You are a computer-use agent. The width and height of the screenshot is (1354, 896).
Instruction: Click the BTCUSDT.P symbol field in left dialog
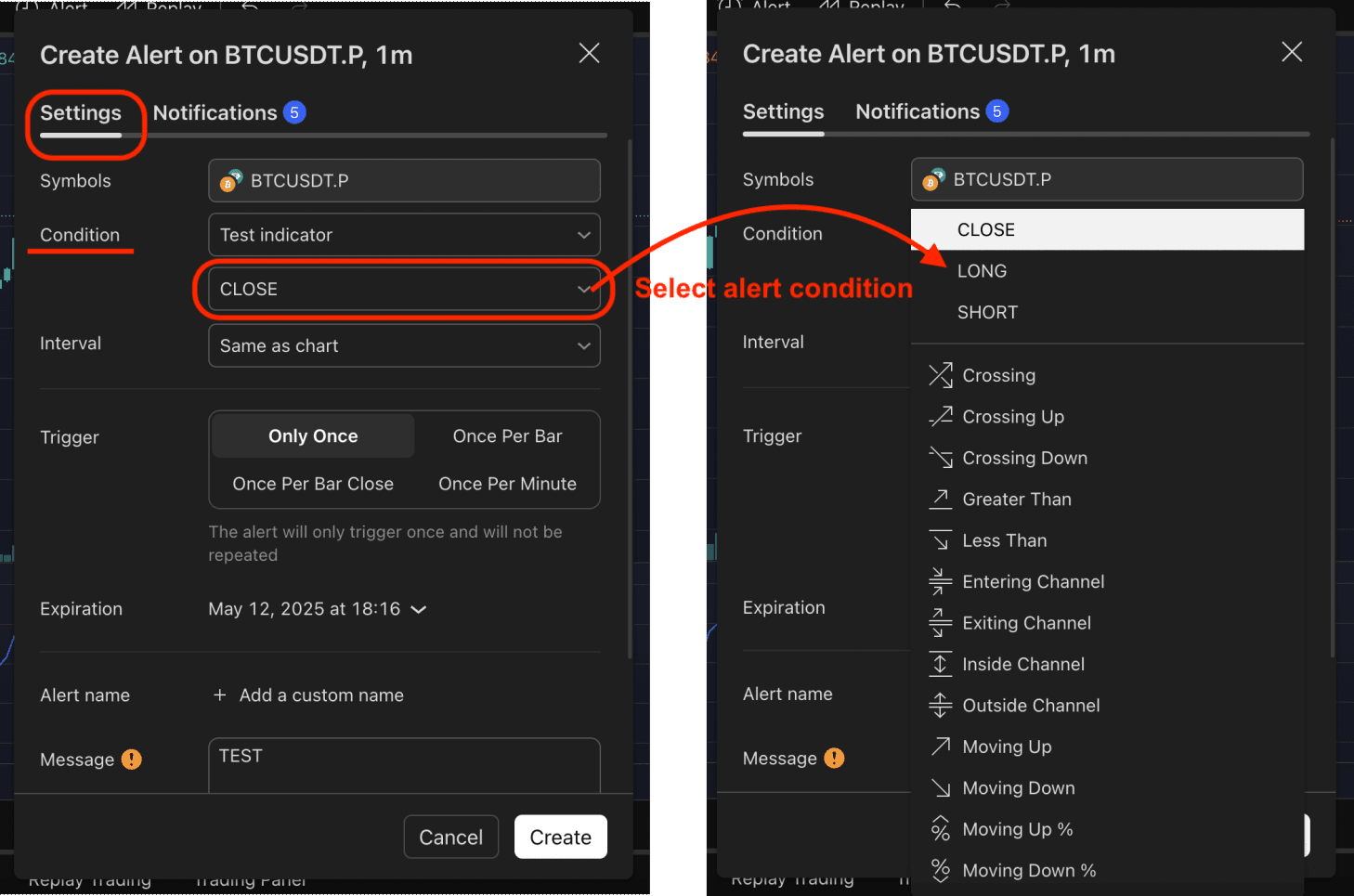[404, 181]
